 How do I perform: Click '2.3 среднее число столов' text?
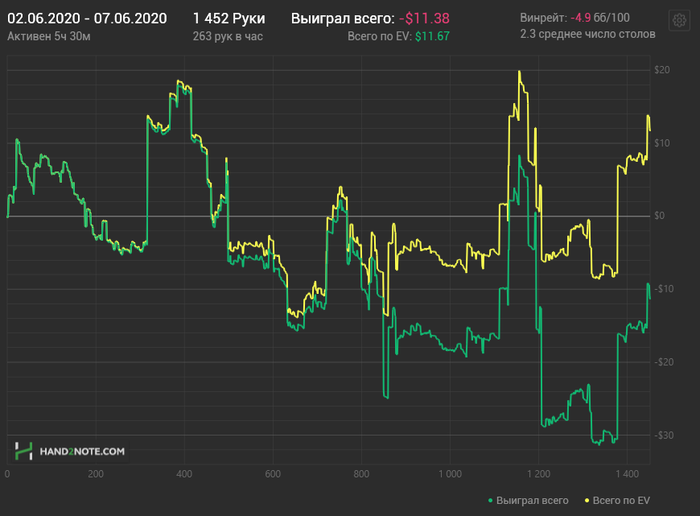click(x=588, y=34)
